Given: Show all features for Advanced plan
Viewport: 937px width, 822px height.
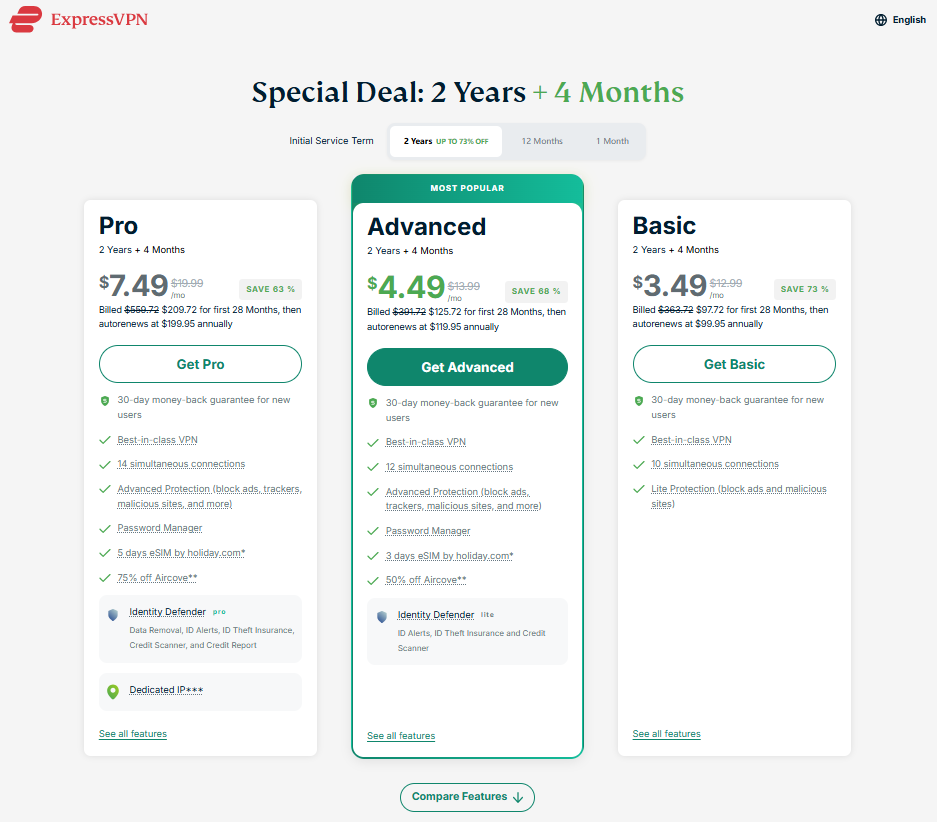Looking at the screenshot, I should [x=401, y=736].
